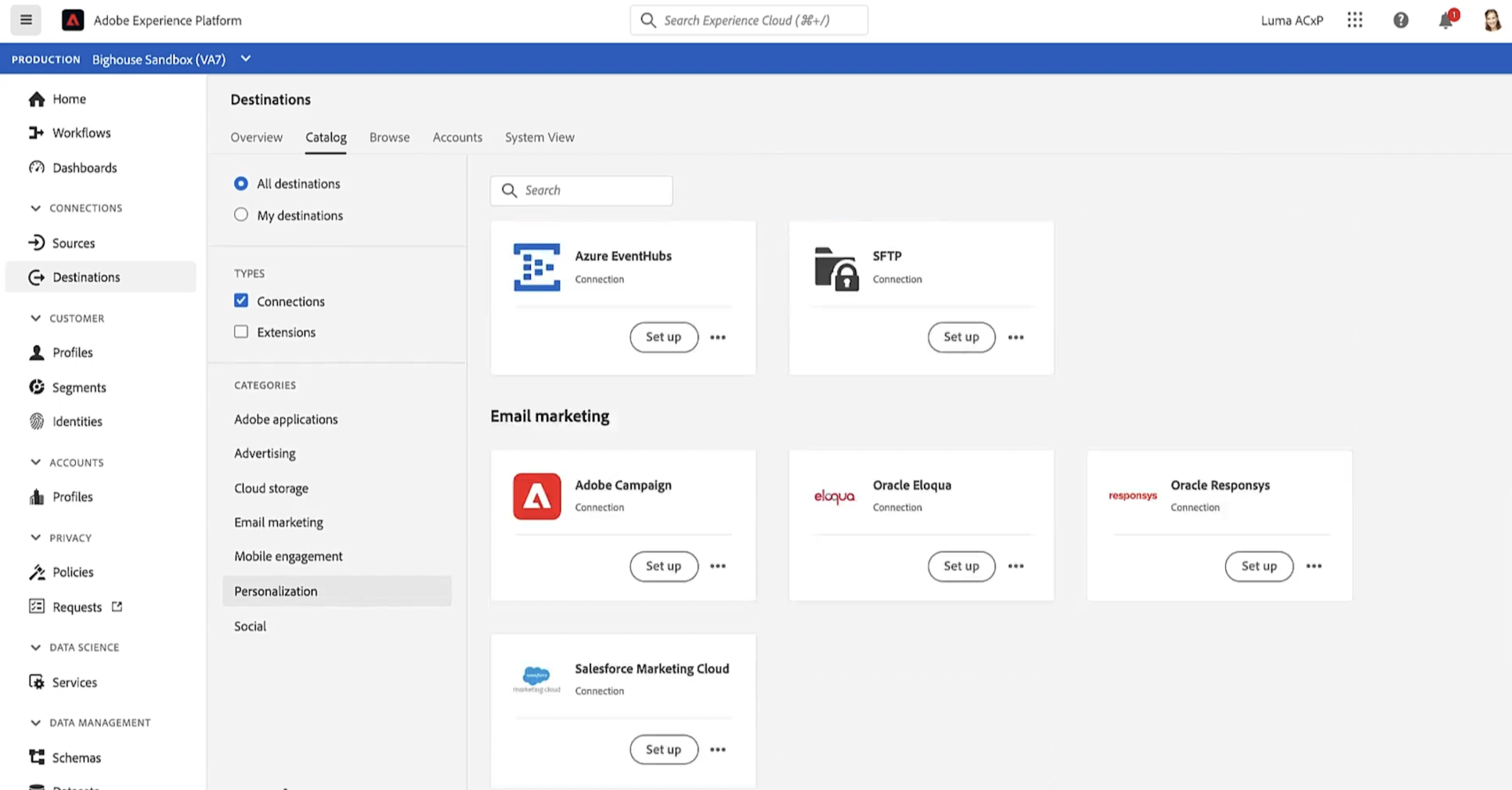The image size is (1512, 790).
Task: Filter by Cloud storage category
Action: coord(271,488)
